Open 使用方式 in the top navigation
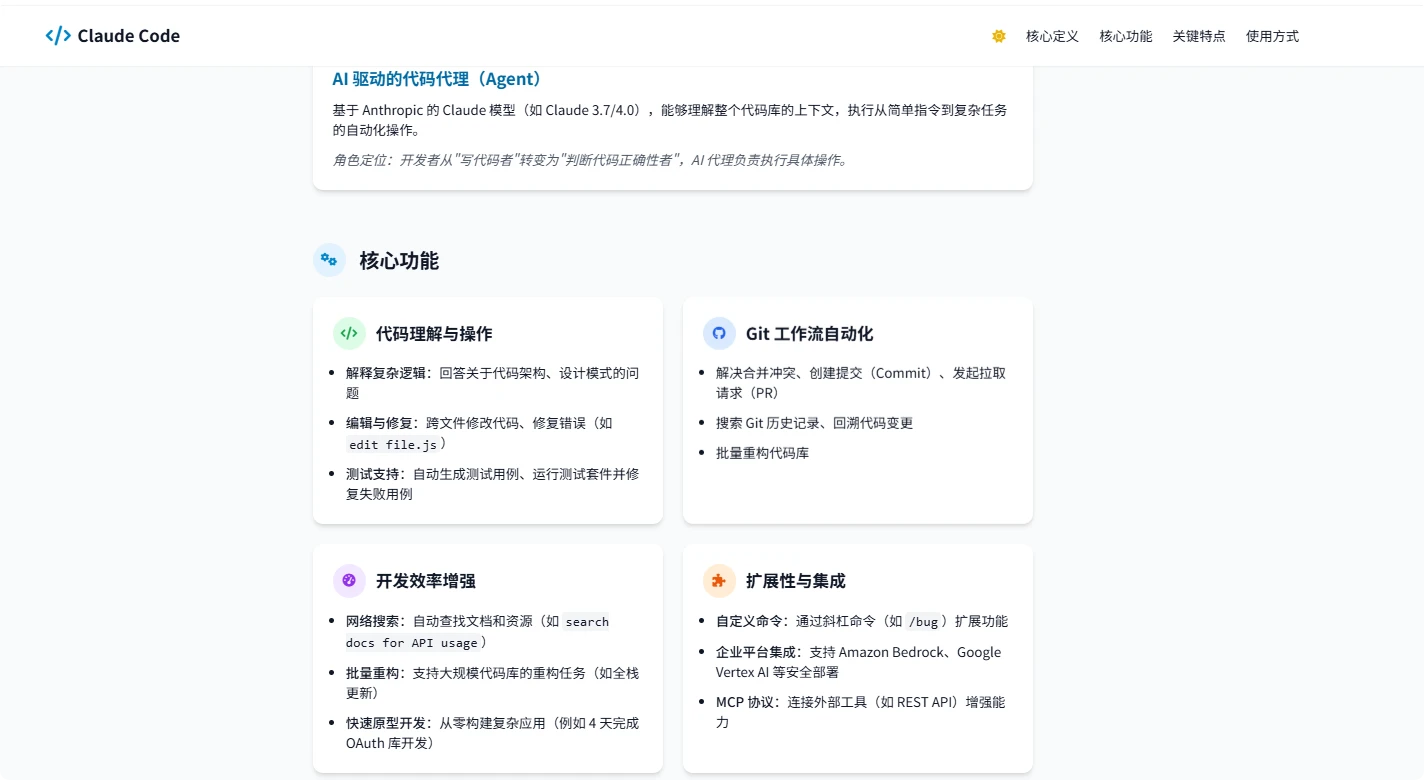Screen dimensions: 1424x780 click(1272, 36)
